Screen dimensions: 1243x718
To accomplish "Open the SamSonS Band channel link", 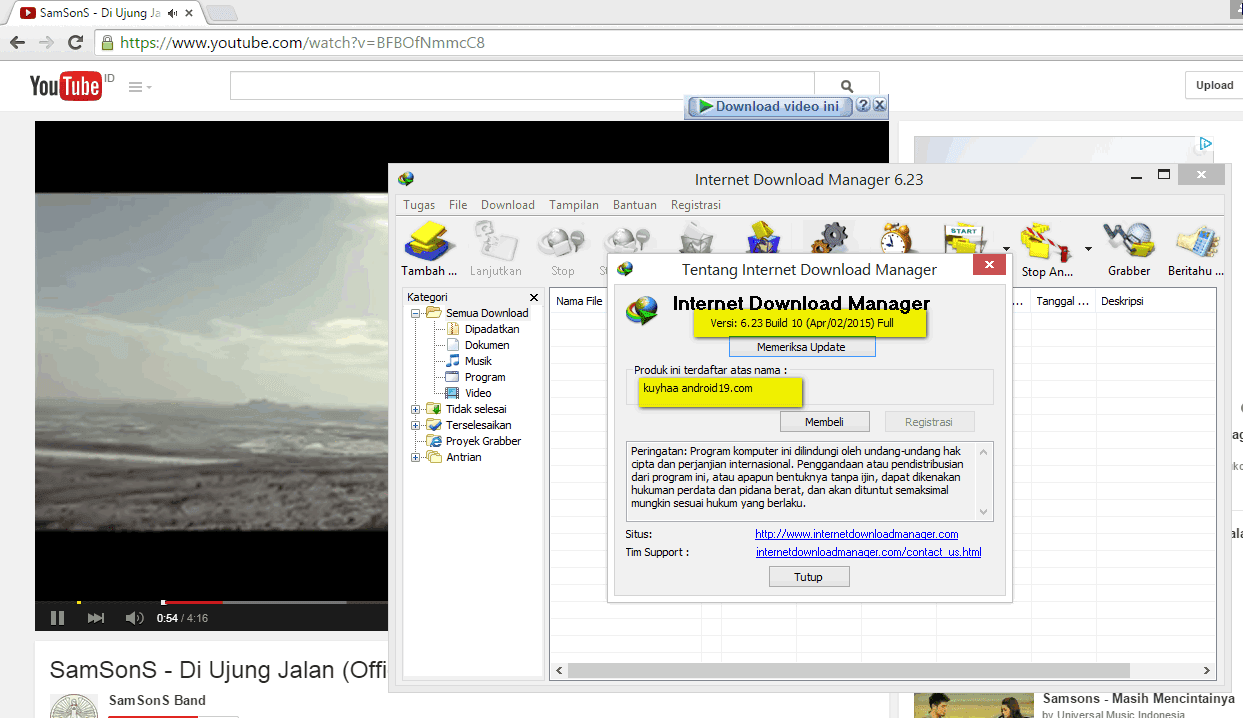I will pos(157,700).
